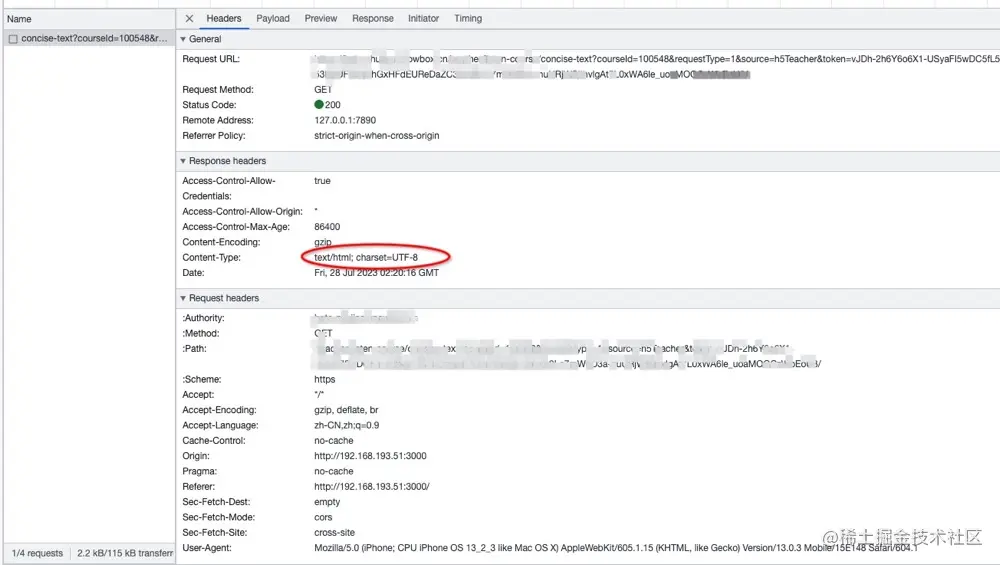This screenshot has height=565, width=1000.
Task: Click the Remote Address value 127.0.0.1:7890
Action: 345,120
